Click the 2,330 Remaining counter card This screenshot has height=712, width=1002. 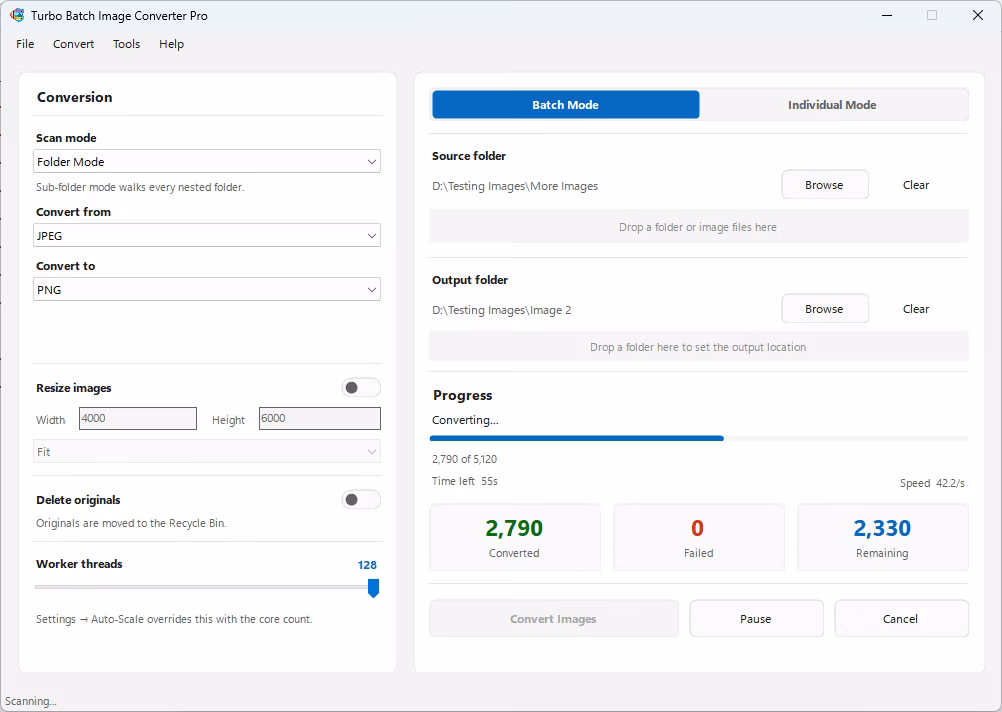pos(883,538)
